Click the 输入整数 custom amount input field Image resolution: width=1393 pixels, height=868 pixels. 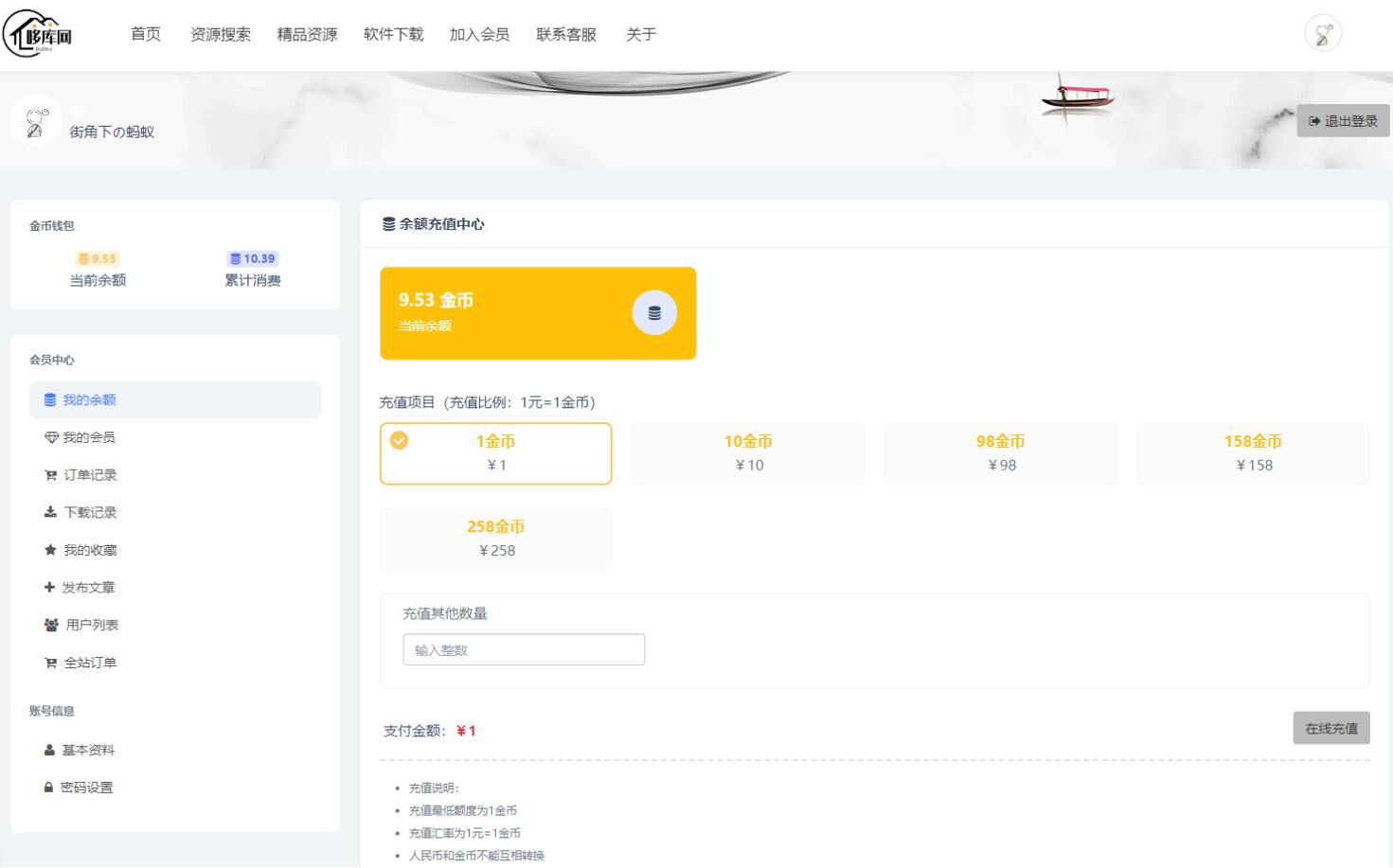[x=524, y=649]
